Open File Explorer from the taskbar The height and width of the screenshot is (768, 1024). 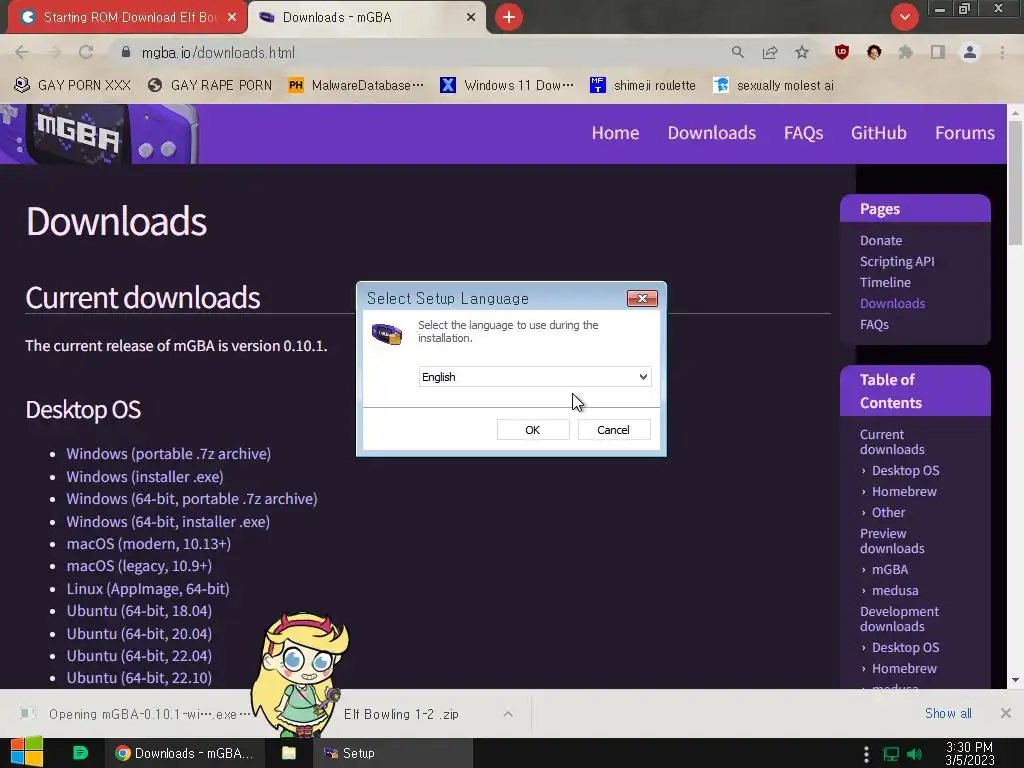[x=289, y=753]
